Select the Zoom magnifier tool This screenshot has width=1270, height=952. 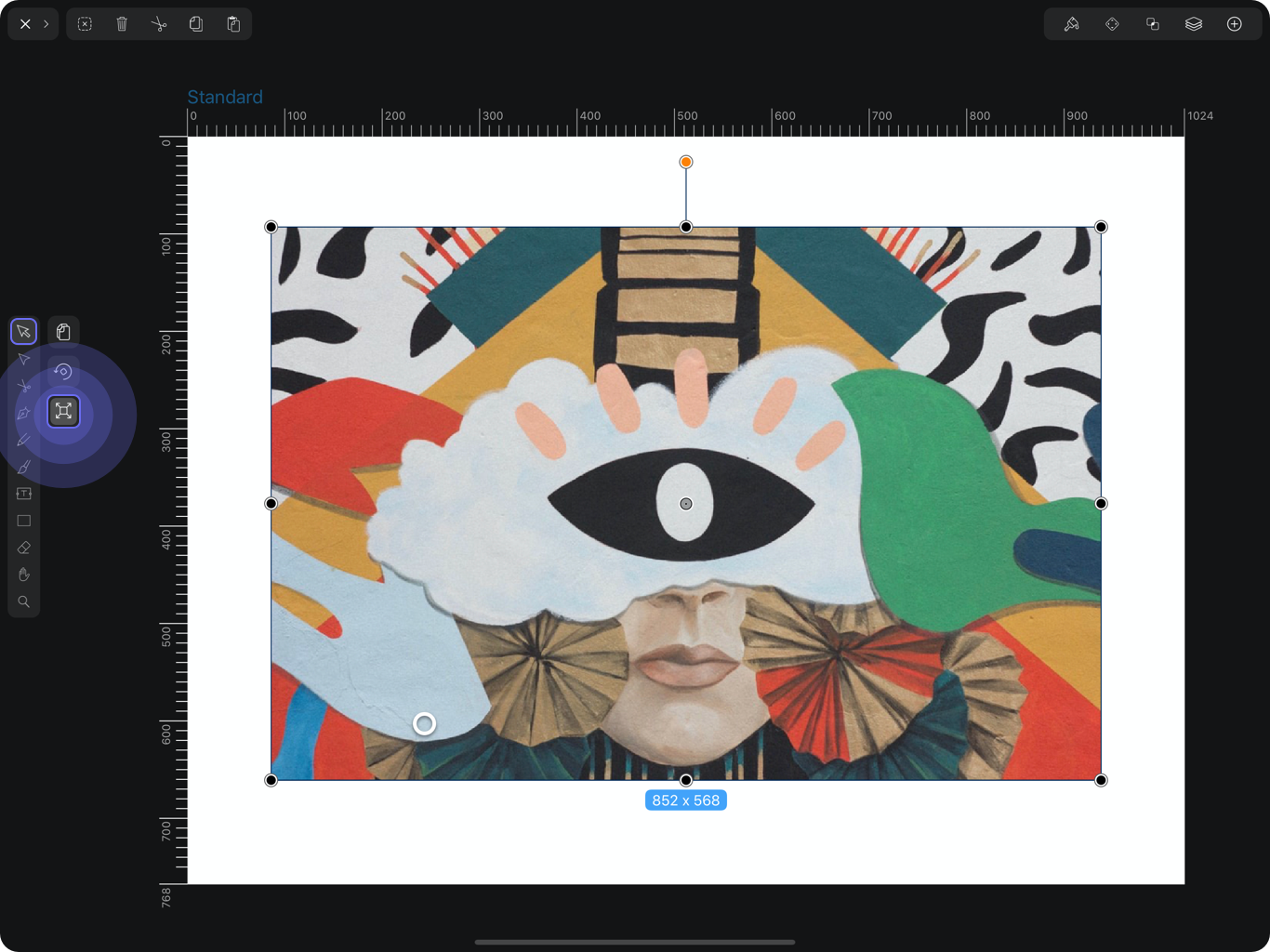point(24,602)
